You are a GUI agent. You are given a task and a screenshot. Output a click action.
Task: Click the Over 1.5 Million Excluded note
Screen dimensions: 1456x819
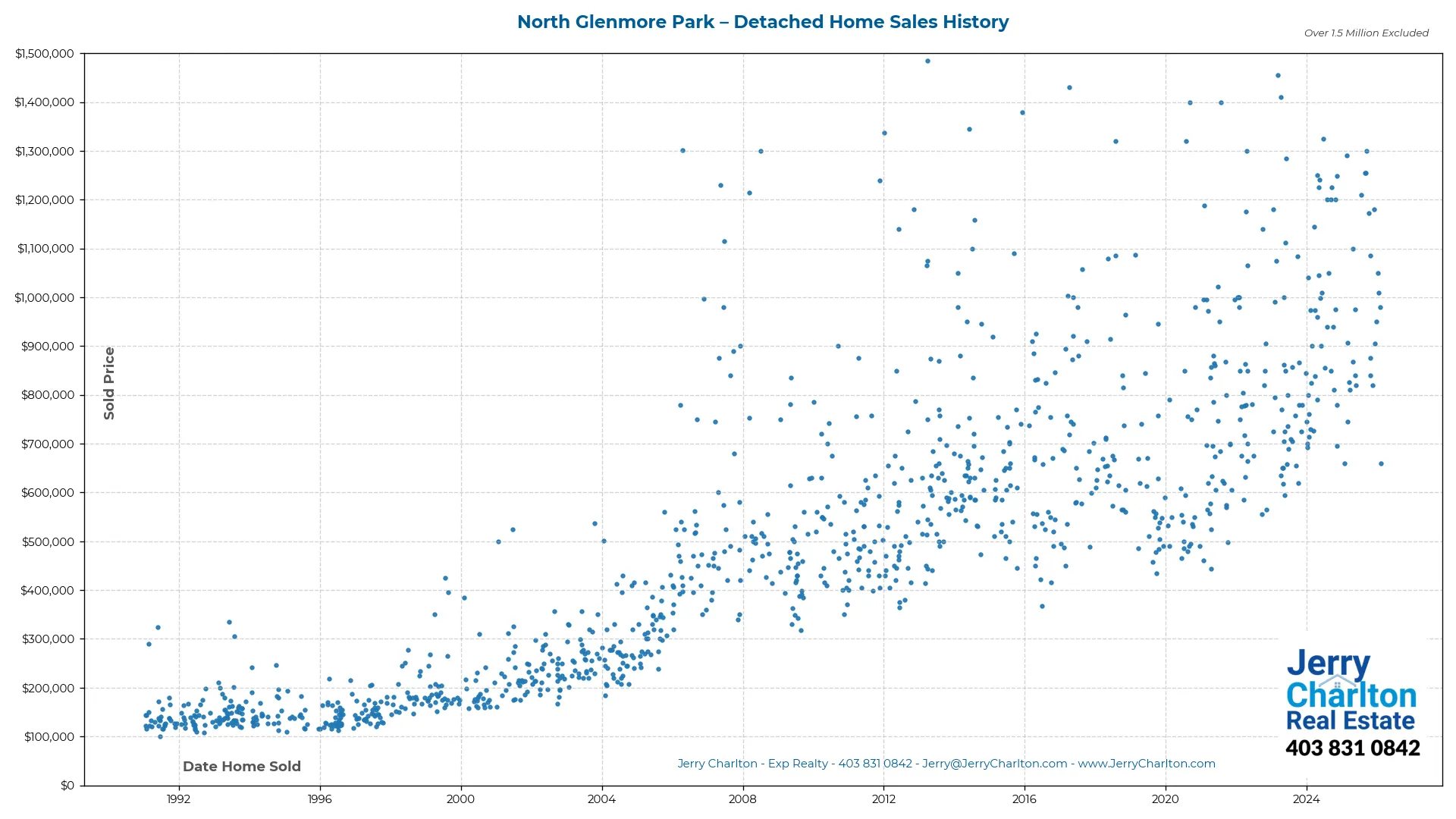pos(1365,33)
